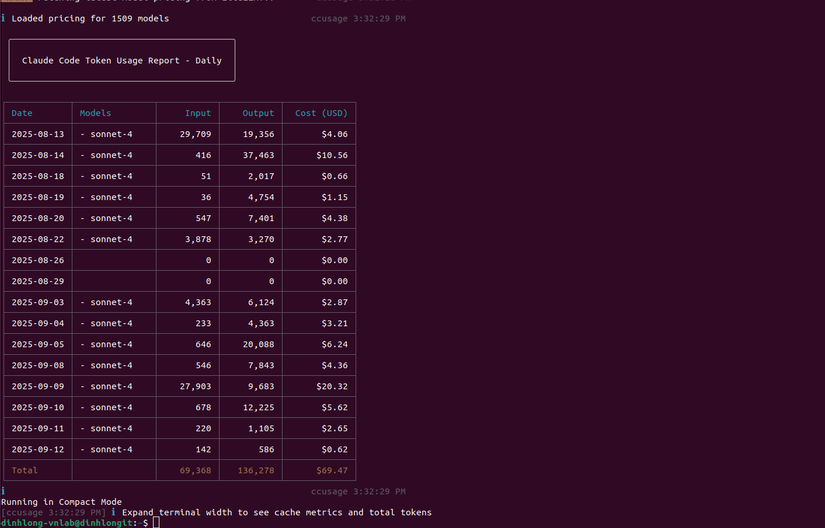
Task: Click the output value 586
Action: pyautogui.click(x=266, y=450)
